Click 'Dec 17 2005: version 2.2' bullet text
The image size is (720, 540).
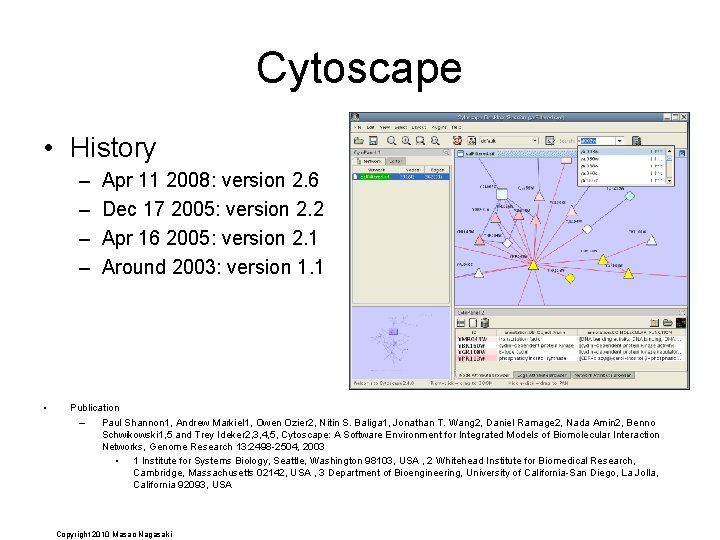(x=213, y=209)
